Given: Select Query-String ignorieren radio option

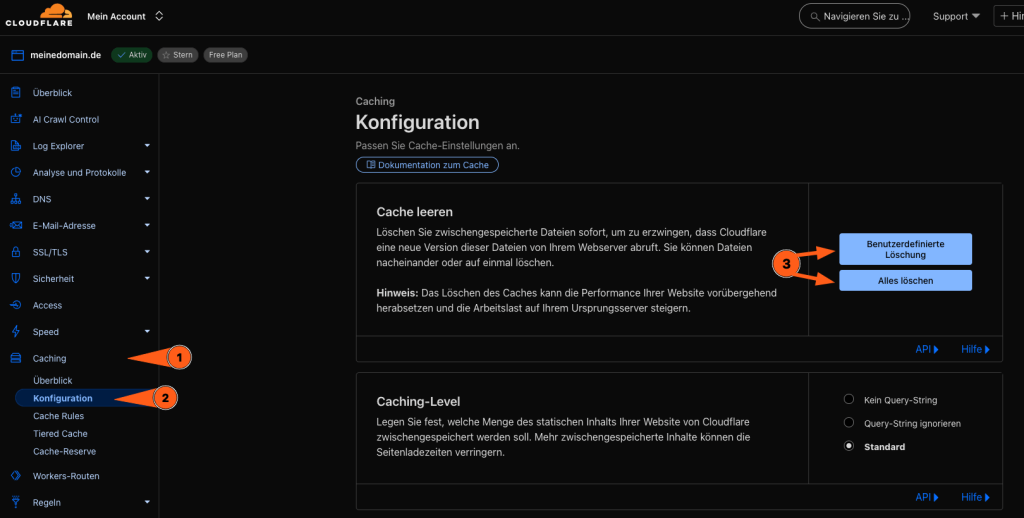Looking at the screenshot, I should 849,423.
